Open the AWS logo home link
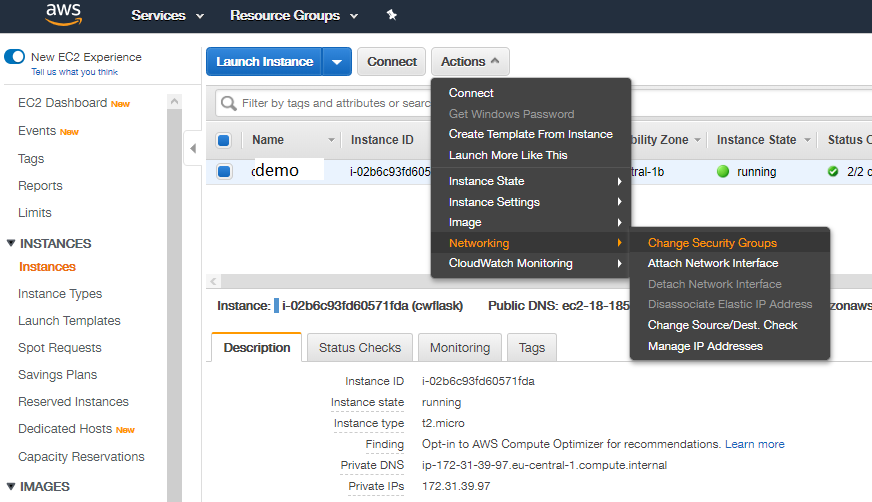The image size is (872, 502). 63,15
